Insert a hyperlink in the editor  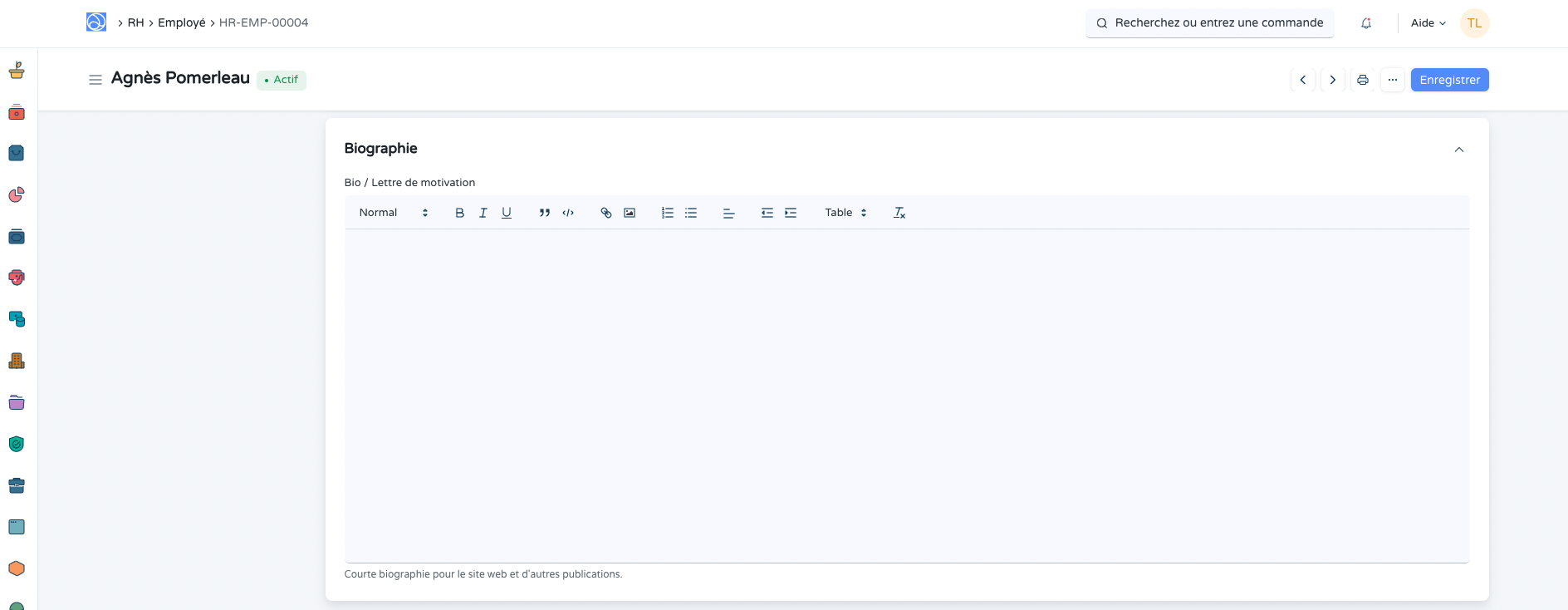pyautogui.click(x=606, y=213)
